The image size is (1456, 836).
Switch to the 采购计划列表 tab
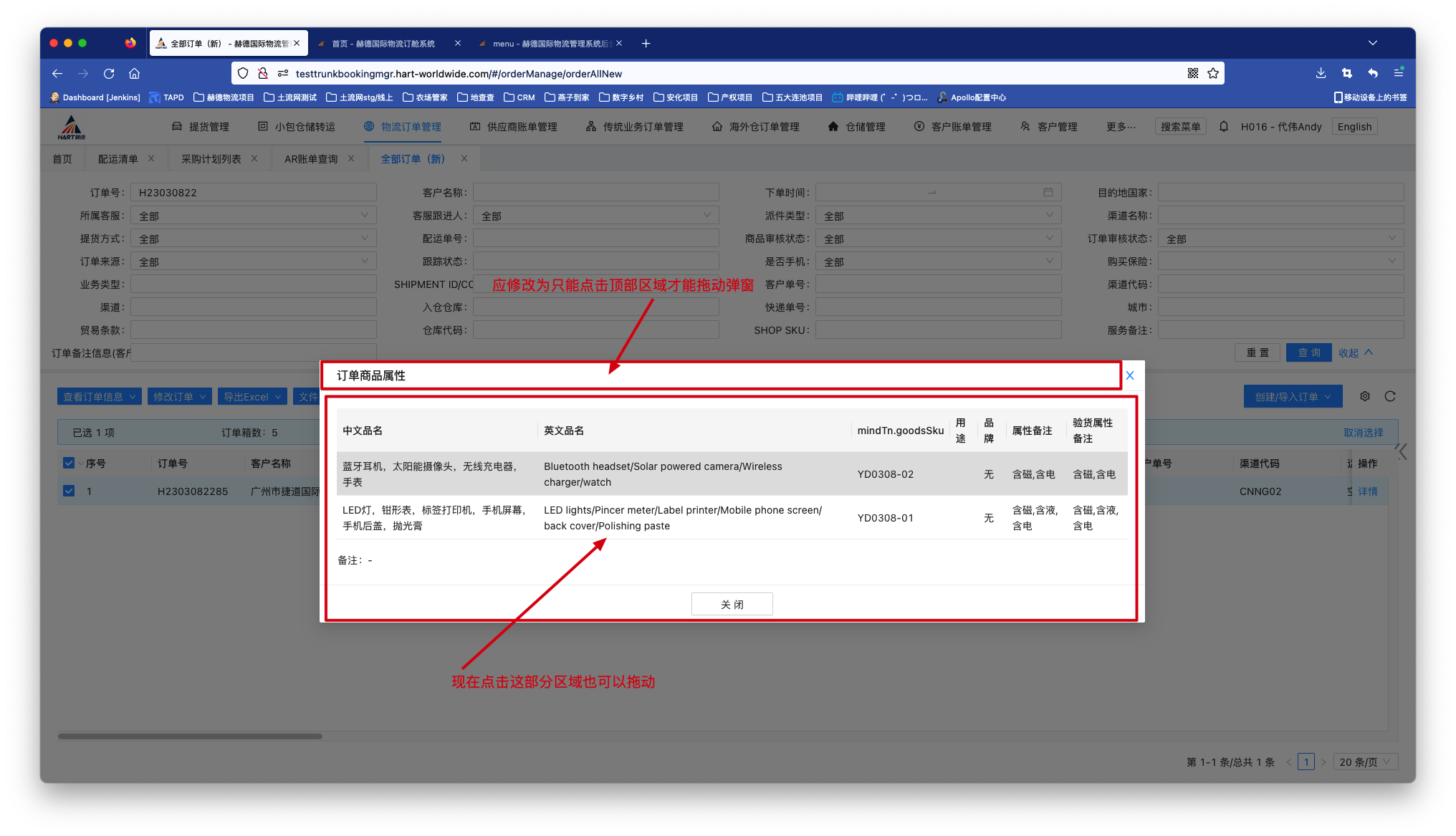click(x=211, y=159)
